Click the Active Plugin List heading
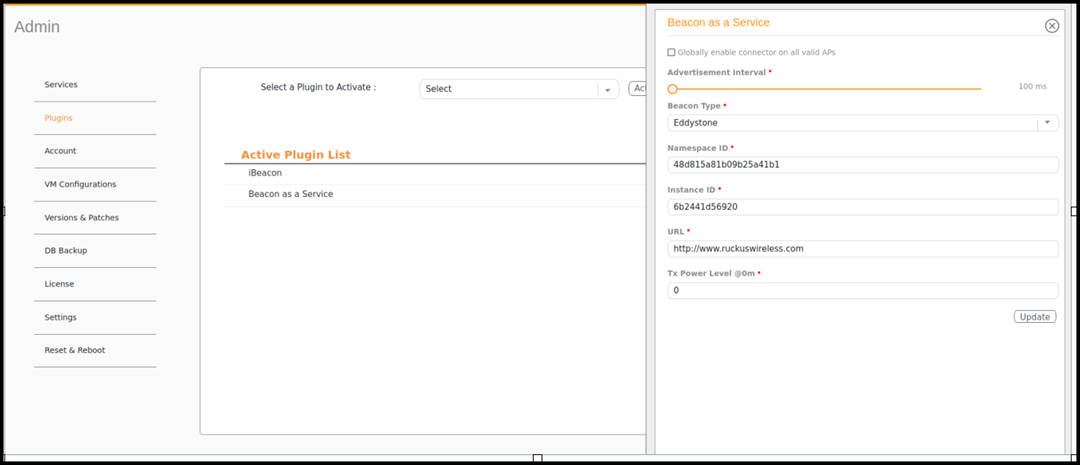This screenshot has width=1080, height=465. 295,155
